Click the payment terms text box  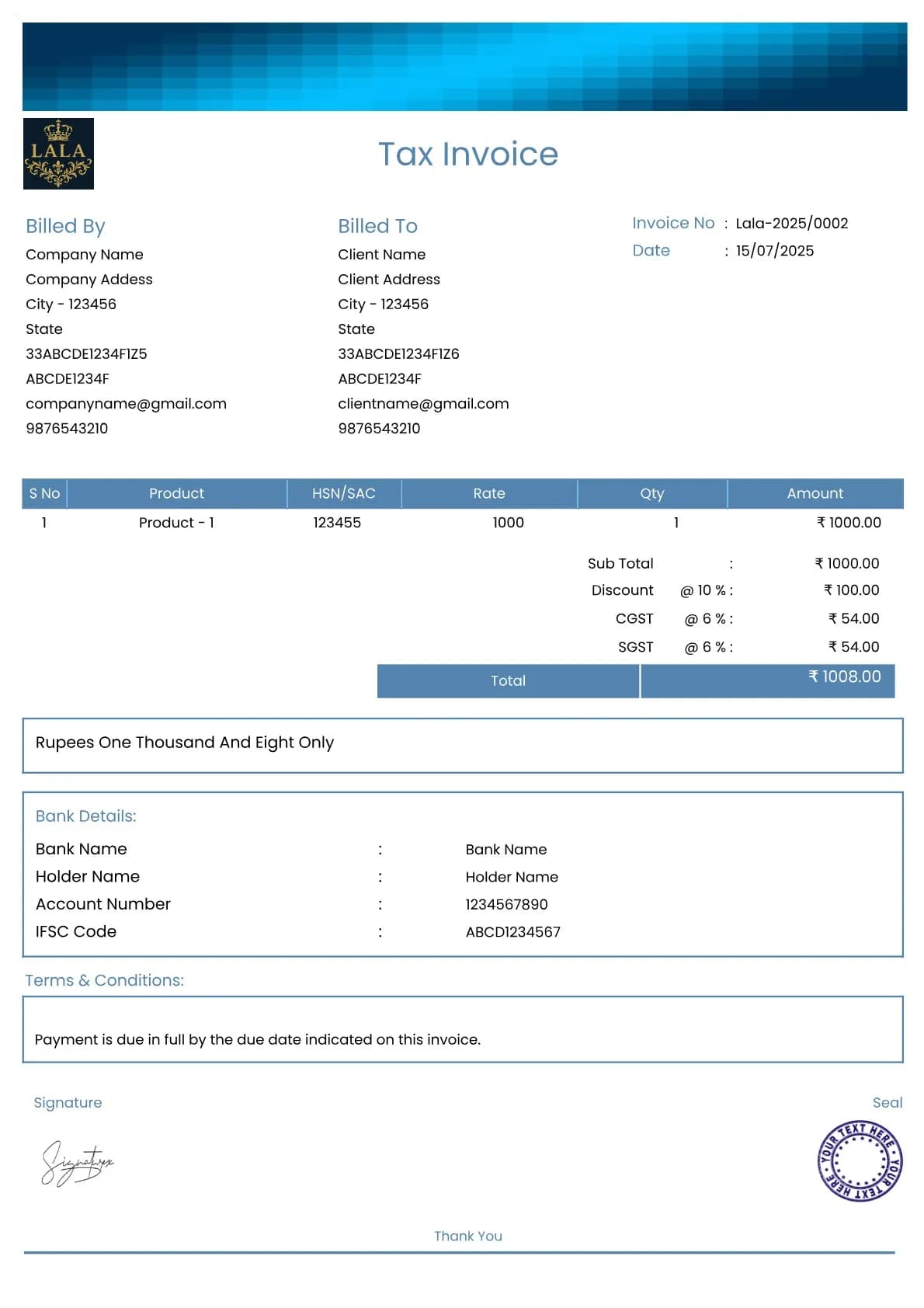click(462, 1030)
